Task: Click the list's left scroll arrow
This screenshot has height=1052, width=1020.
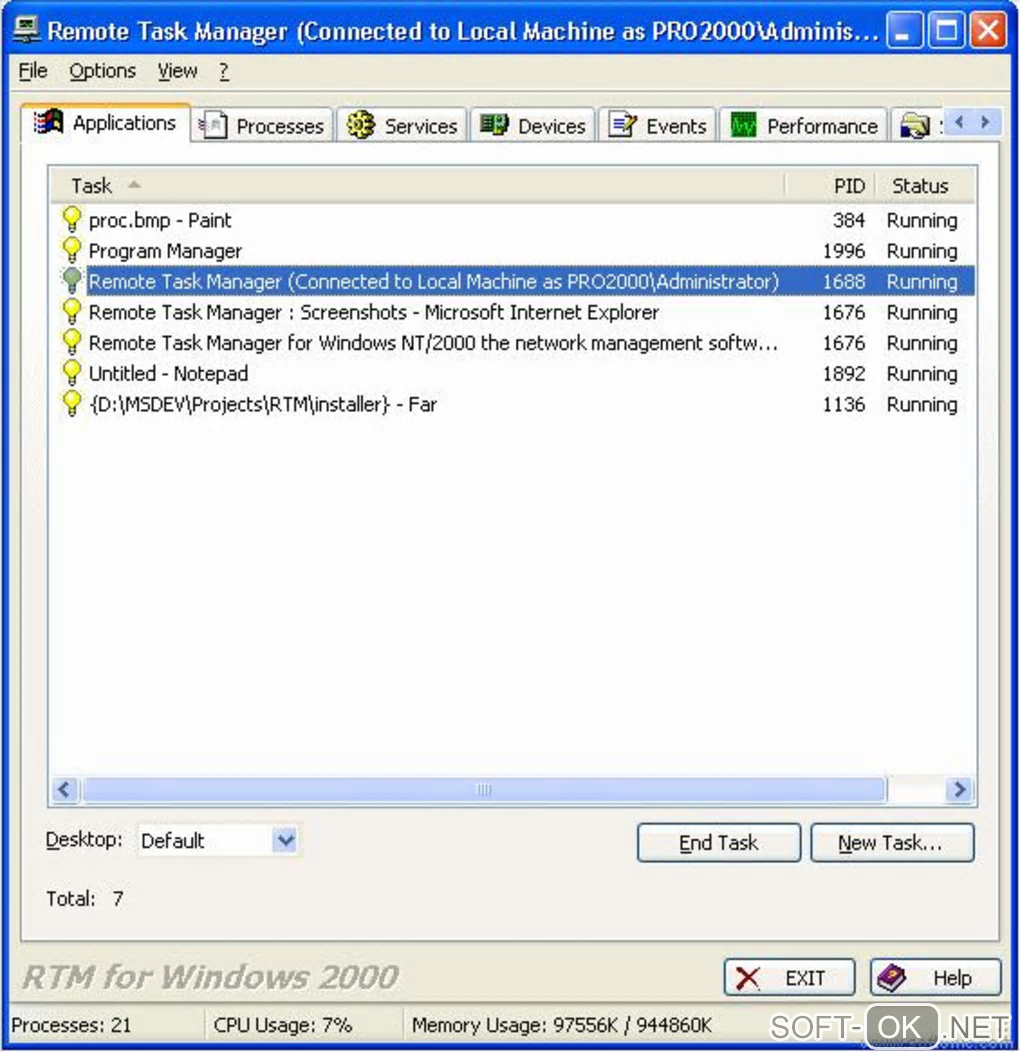Action: pyautogui.click(x=65, y=790)
